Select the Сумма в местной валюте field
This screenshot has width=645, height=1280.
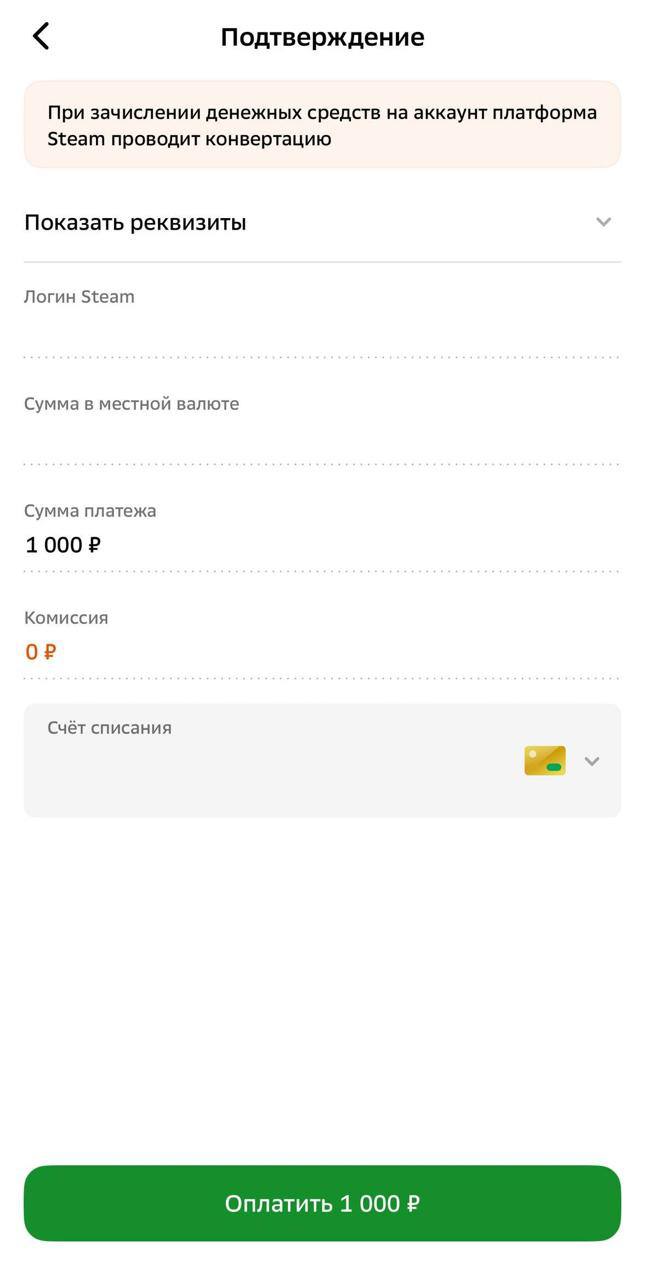(322, 439)
